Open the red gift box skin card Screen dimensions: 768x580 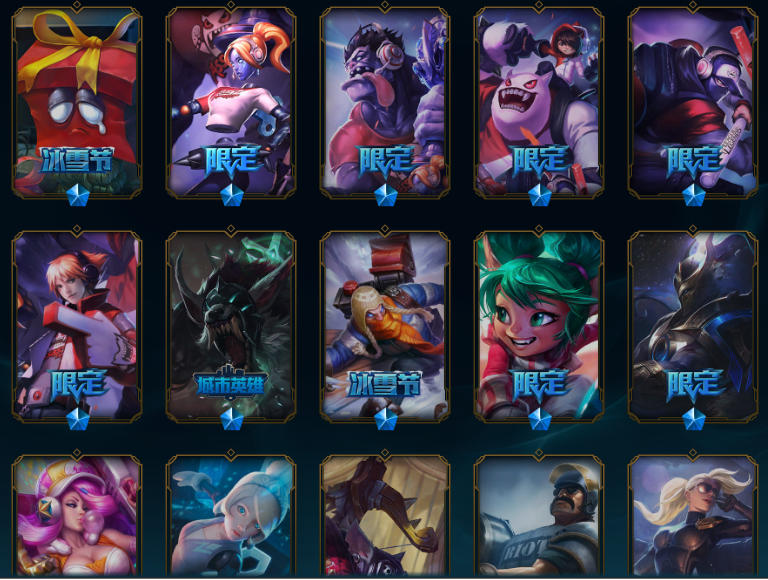pos(77,102)
